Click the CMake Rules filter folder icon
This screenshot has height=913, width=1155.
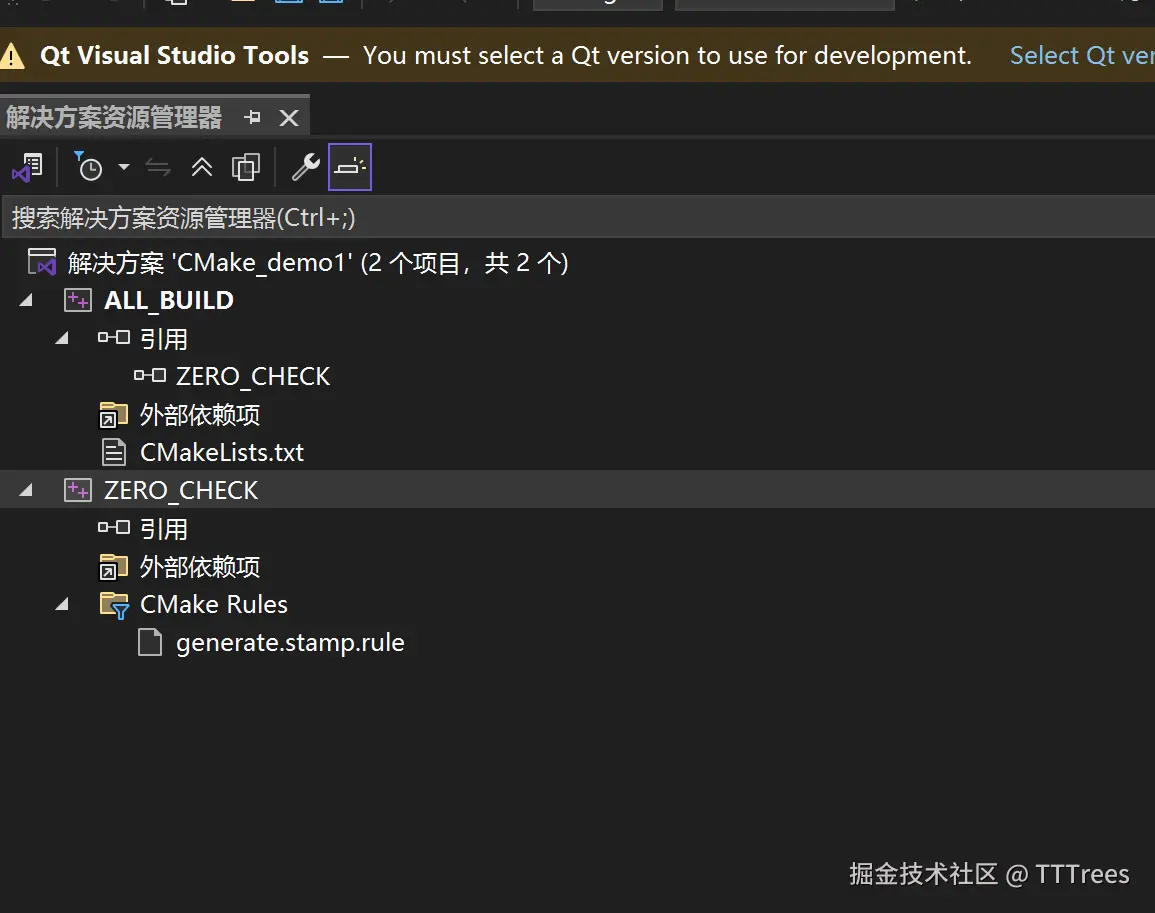pyautogui.click(x=114, y=605)
